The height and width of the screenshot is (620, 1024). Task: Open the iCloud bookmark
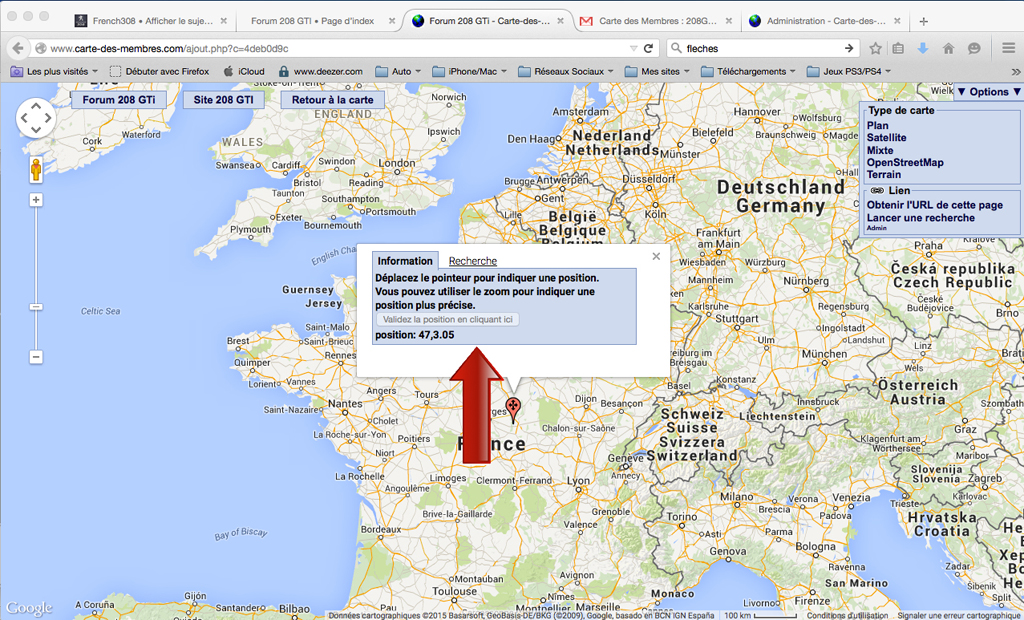tap(244, 71)
